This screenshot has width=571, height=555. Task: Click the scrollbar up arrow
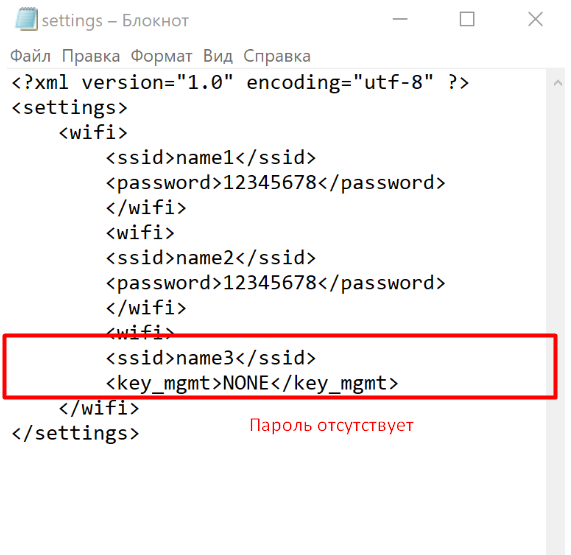coord(557,83)
